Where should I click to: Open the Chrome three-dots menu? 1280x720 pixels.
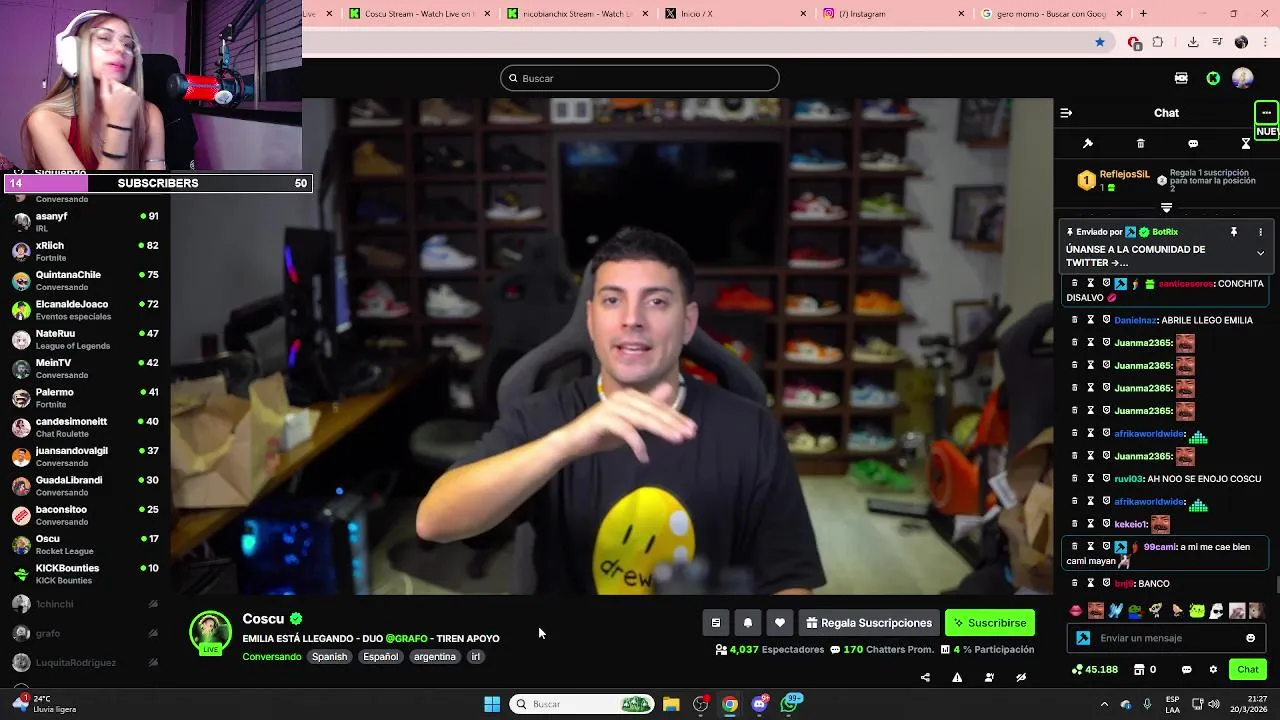(x=1266, y=42)
